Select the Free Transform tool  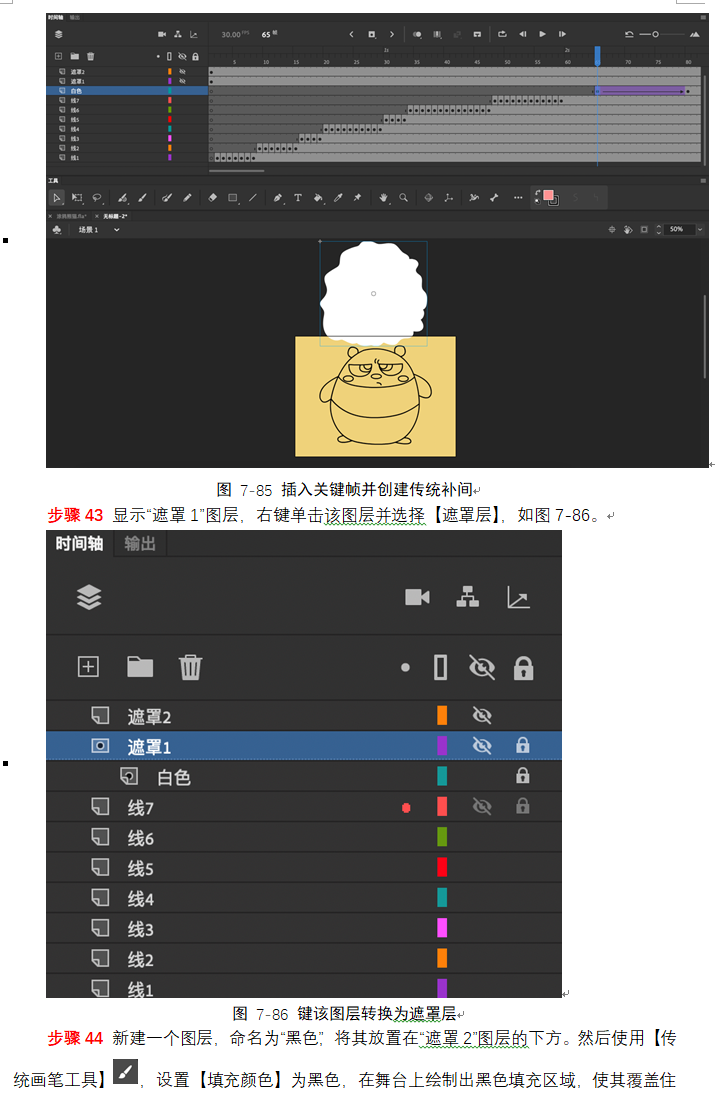[77, 198]
